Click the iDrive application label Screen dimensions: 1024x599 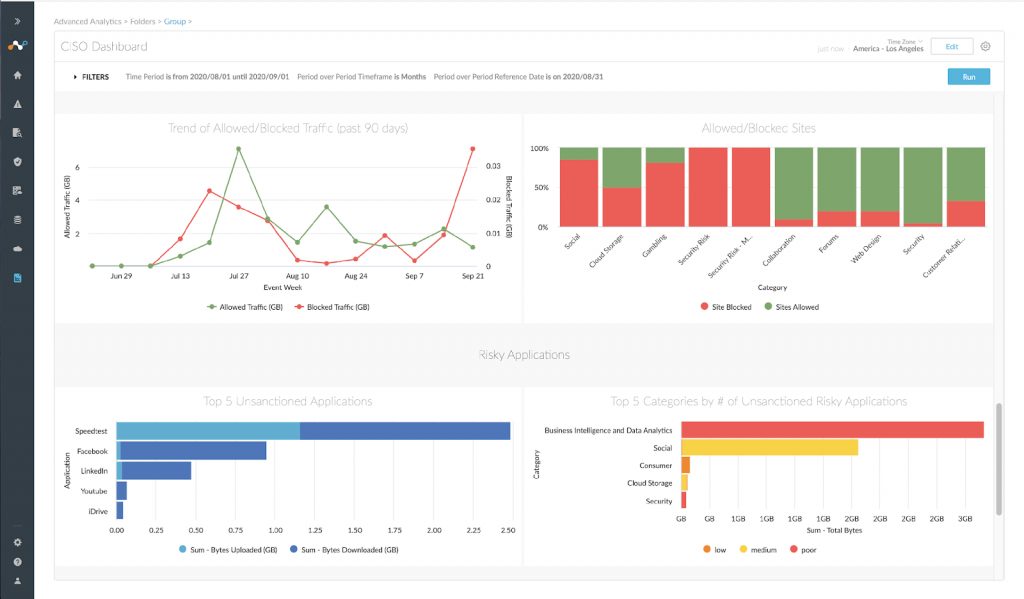[x=98, y=511]
